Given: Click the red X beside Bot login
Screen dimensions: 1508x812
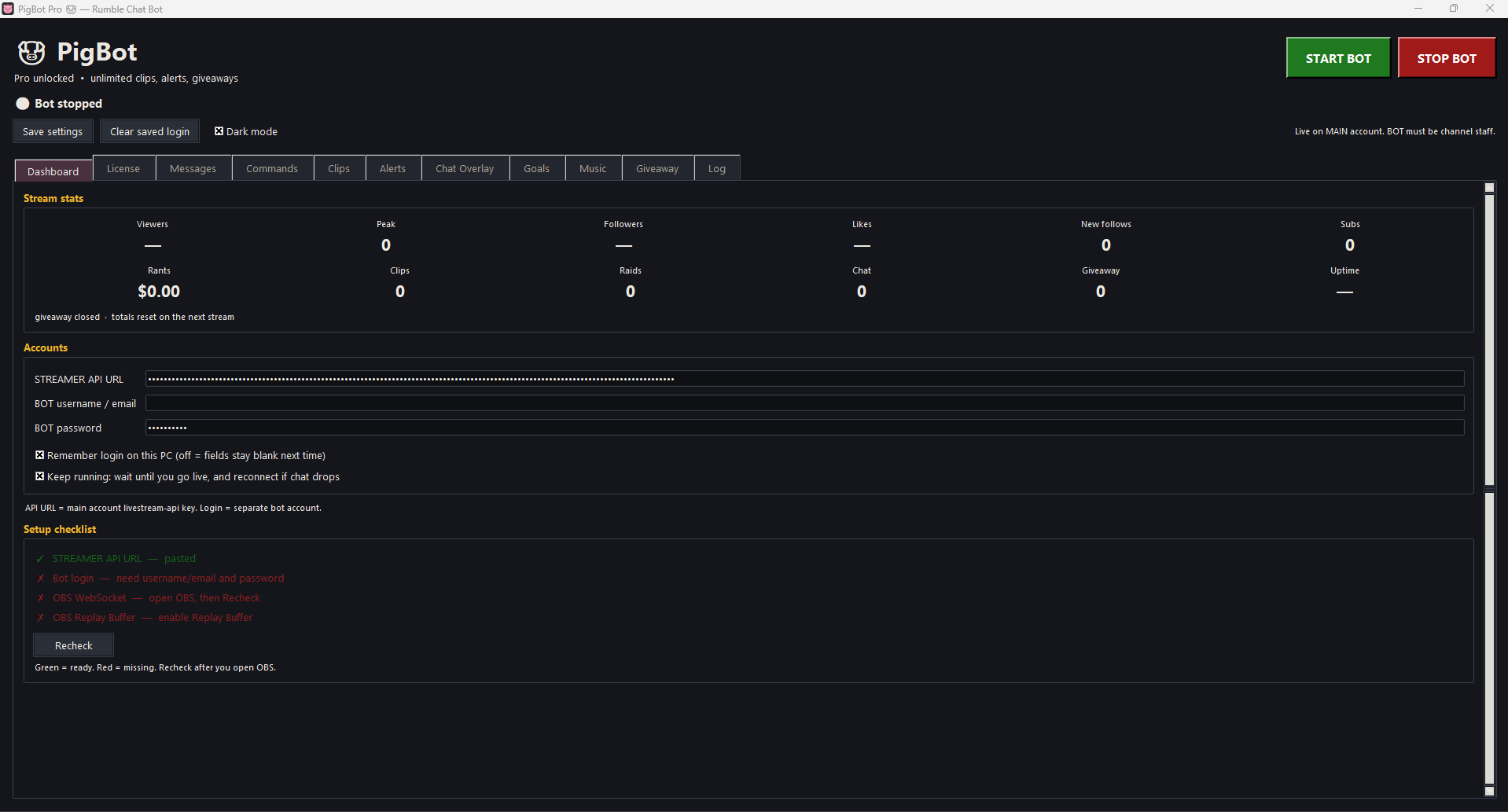Looking at the screenshot, I should (x=40, y=579).
